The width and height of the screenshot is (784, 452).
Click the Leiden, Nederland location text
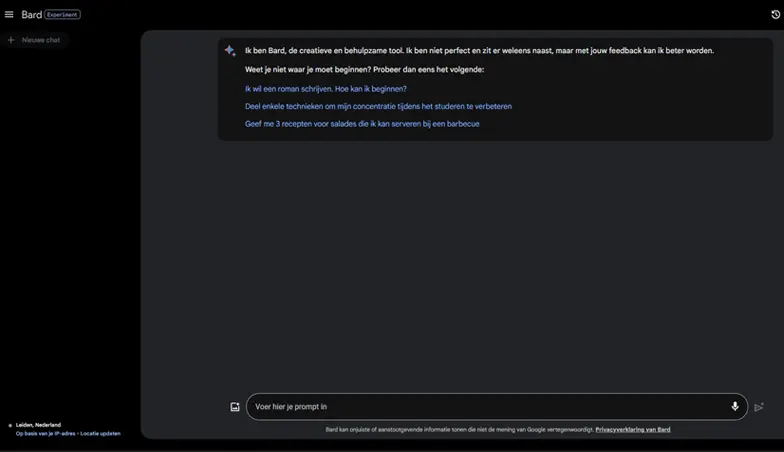point(38,425)
